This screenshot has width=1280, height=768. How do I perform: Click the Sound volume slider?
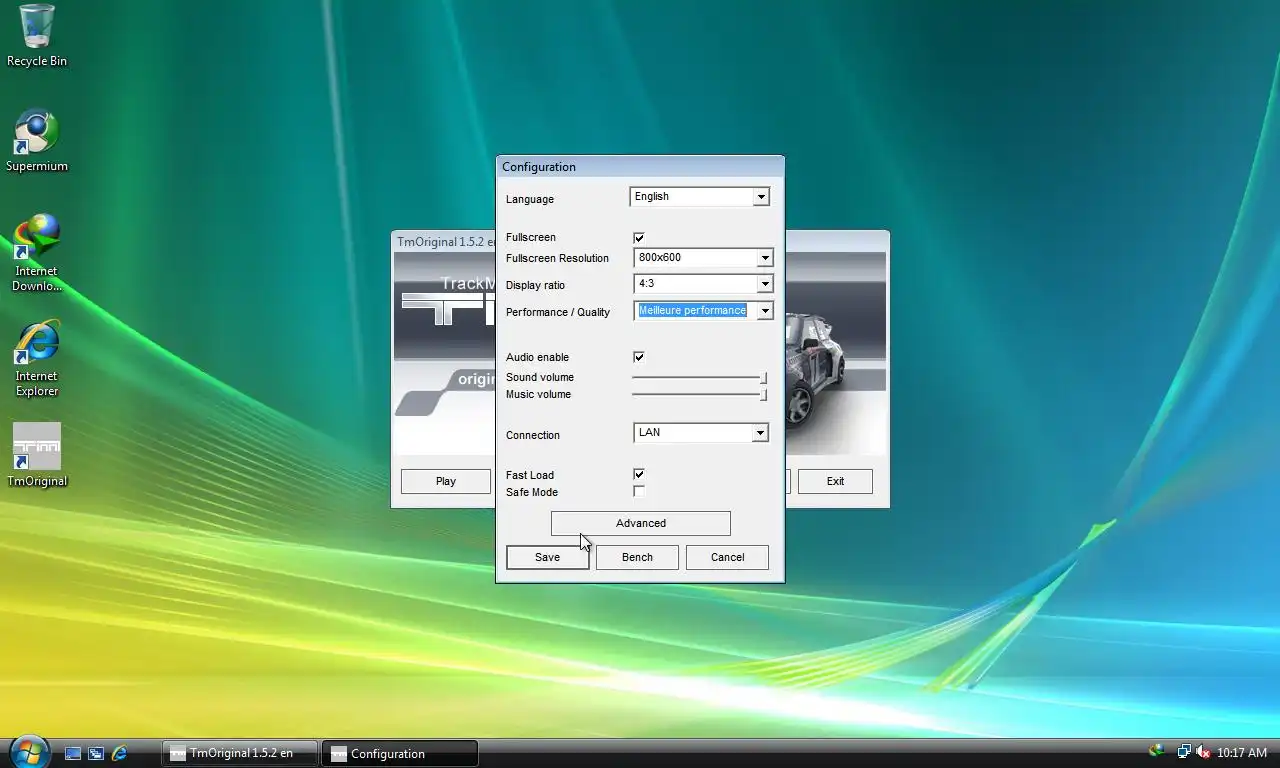coord(699,378)
